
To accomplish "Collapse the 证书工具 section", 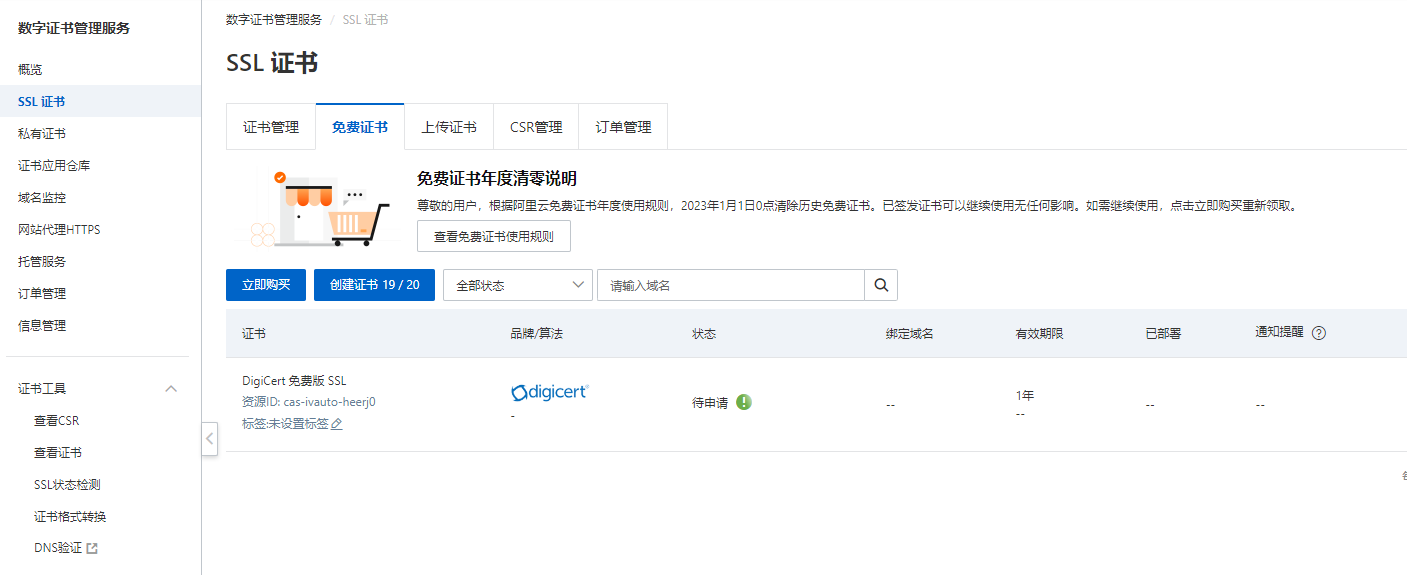I will coord(171,388).
